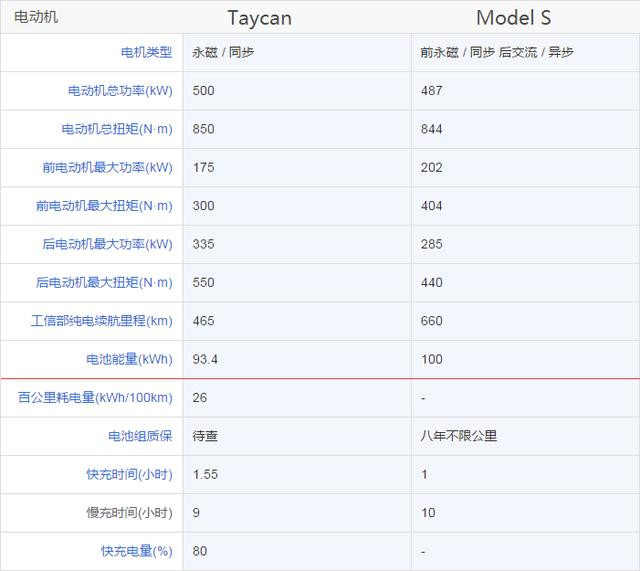Click Taycan battery energy value 93.4

pyautogui.click(x=205, y=359)
